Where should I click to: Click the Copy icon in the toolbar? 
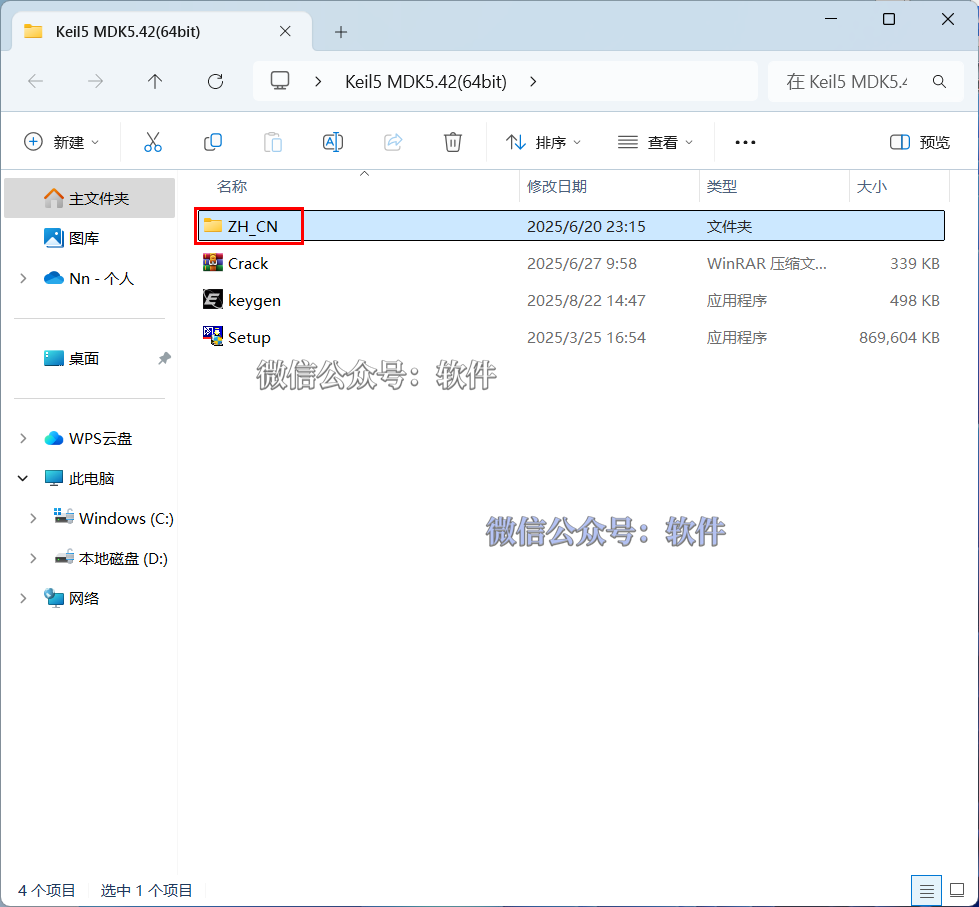tap(213, 142)
